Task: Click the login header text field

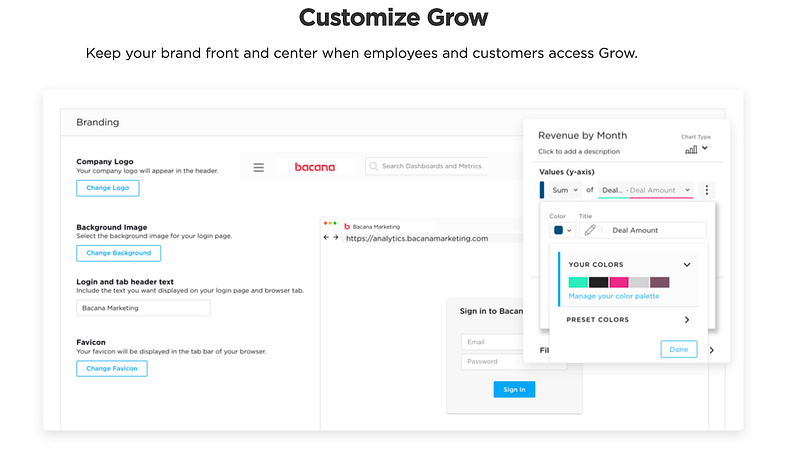Action: click(143, 308)
